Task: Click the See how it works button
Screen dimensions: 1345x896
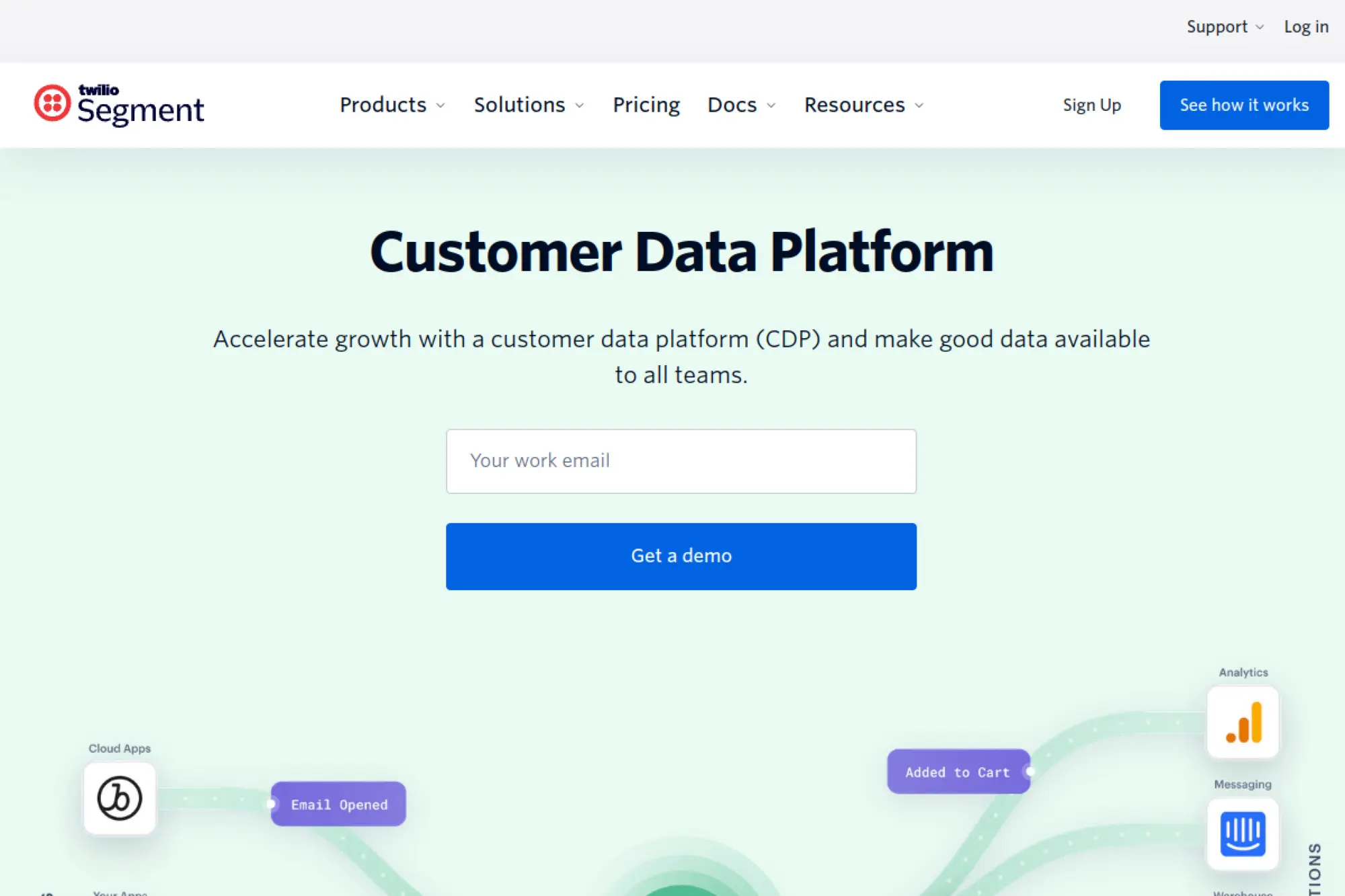Action: point(1243,104)
